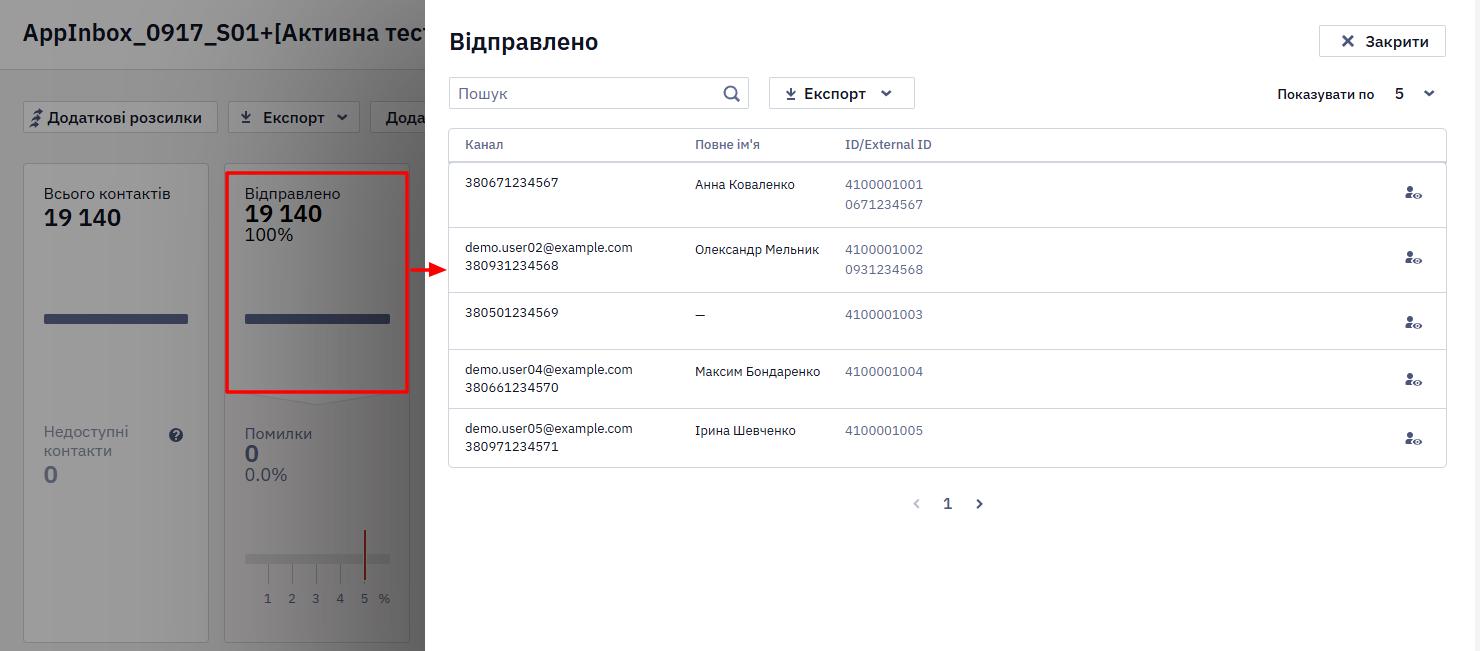View contact card for Ірина Шевченко
This screenshot has height=651, width=1480.
click(x=1413, y=438)
